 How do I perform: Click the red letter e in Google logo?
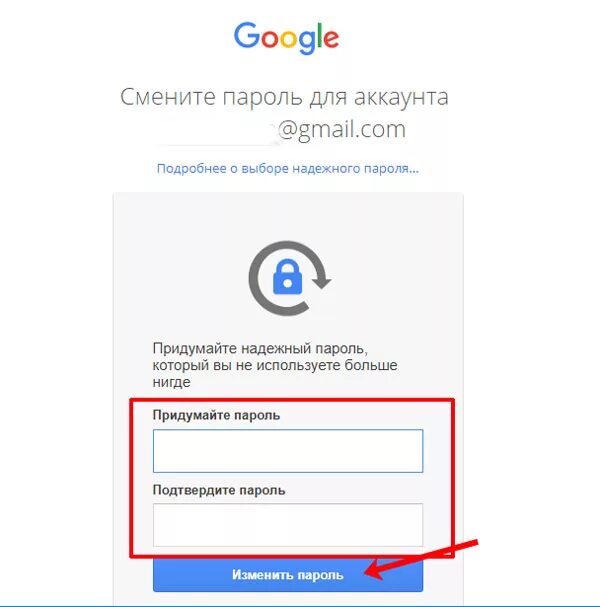pos(331,39)
